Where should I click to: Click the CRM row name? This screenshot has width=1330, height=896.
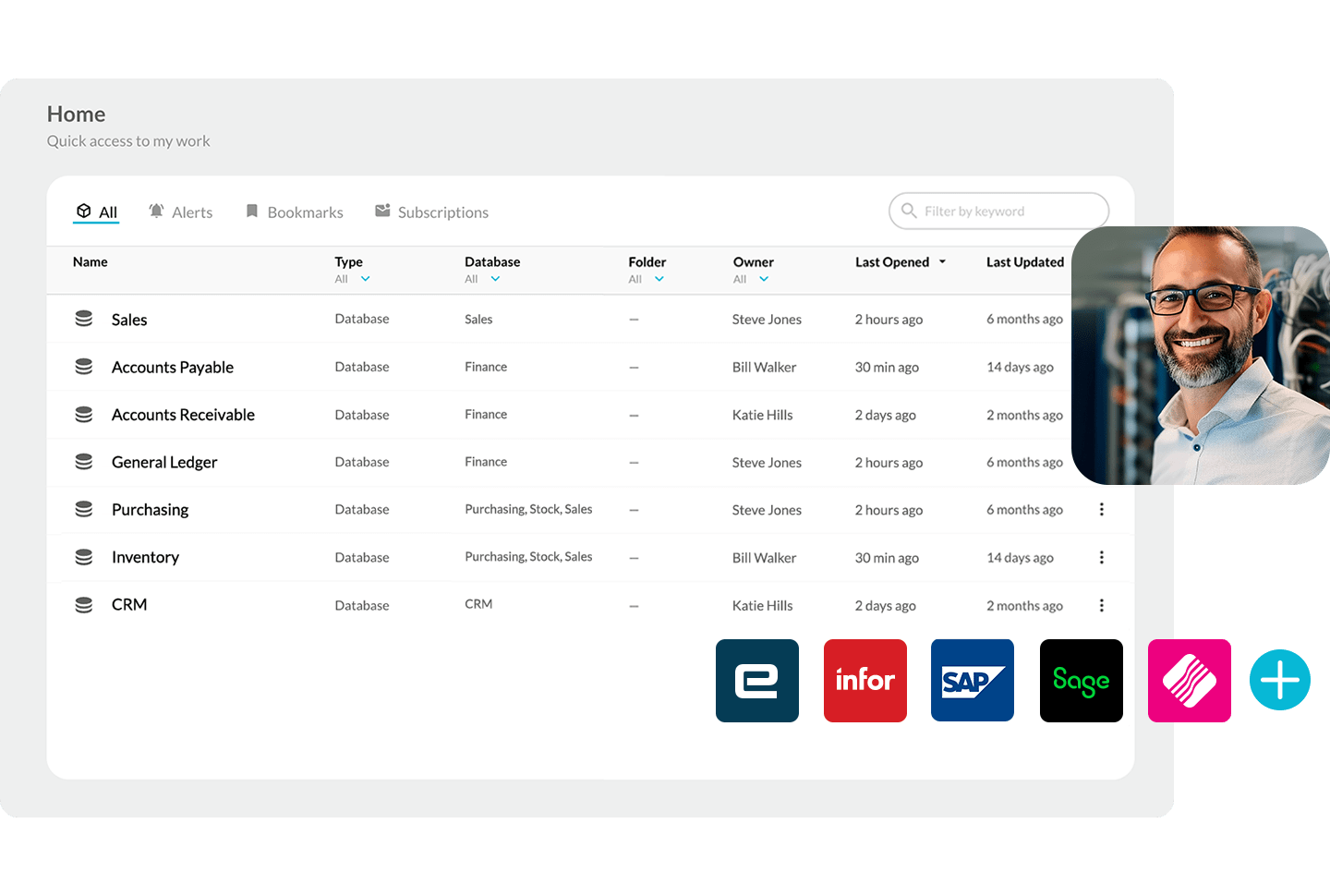[129, 605]
